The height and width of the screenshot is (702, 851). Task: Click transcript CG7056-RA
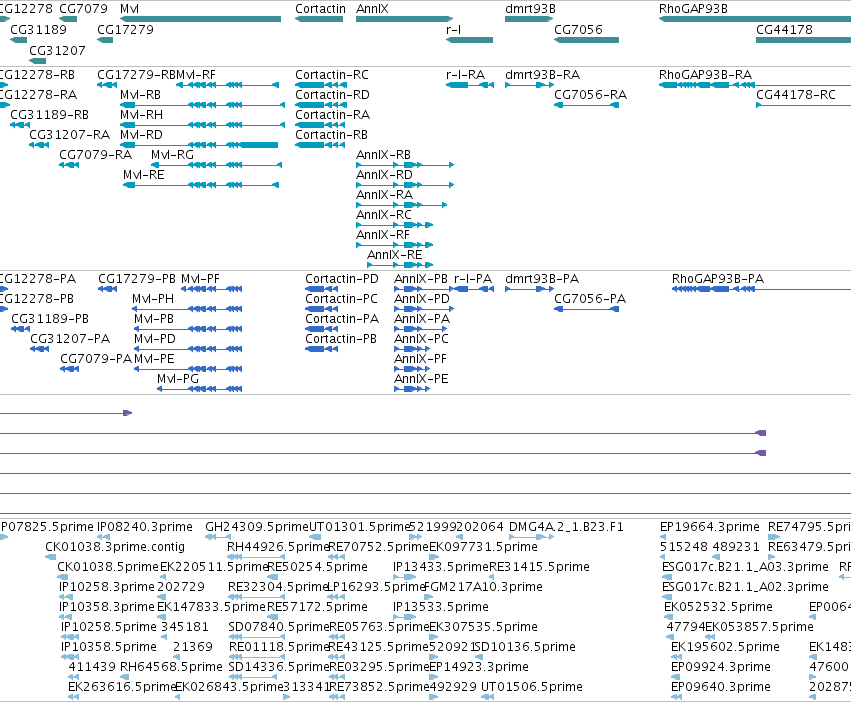click(590, 94)
